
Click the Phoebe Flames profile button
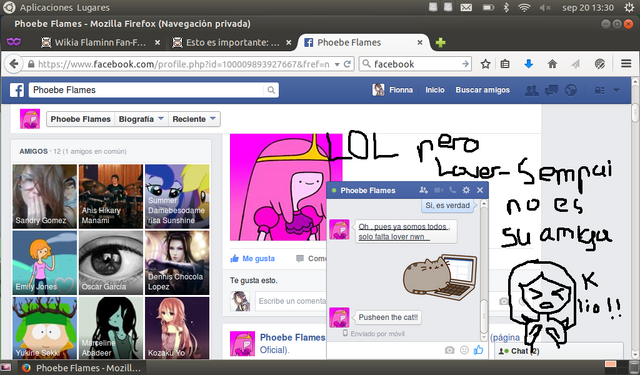coord(80,119)
